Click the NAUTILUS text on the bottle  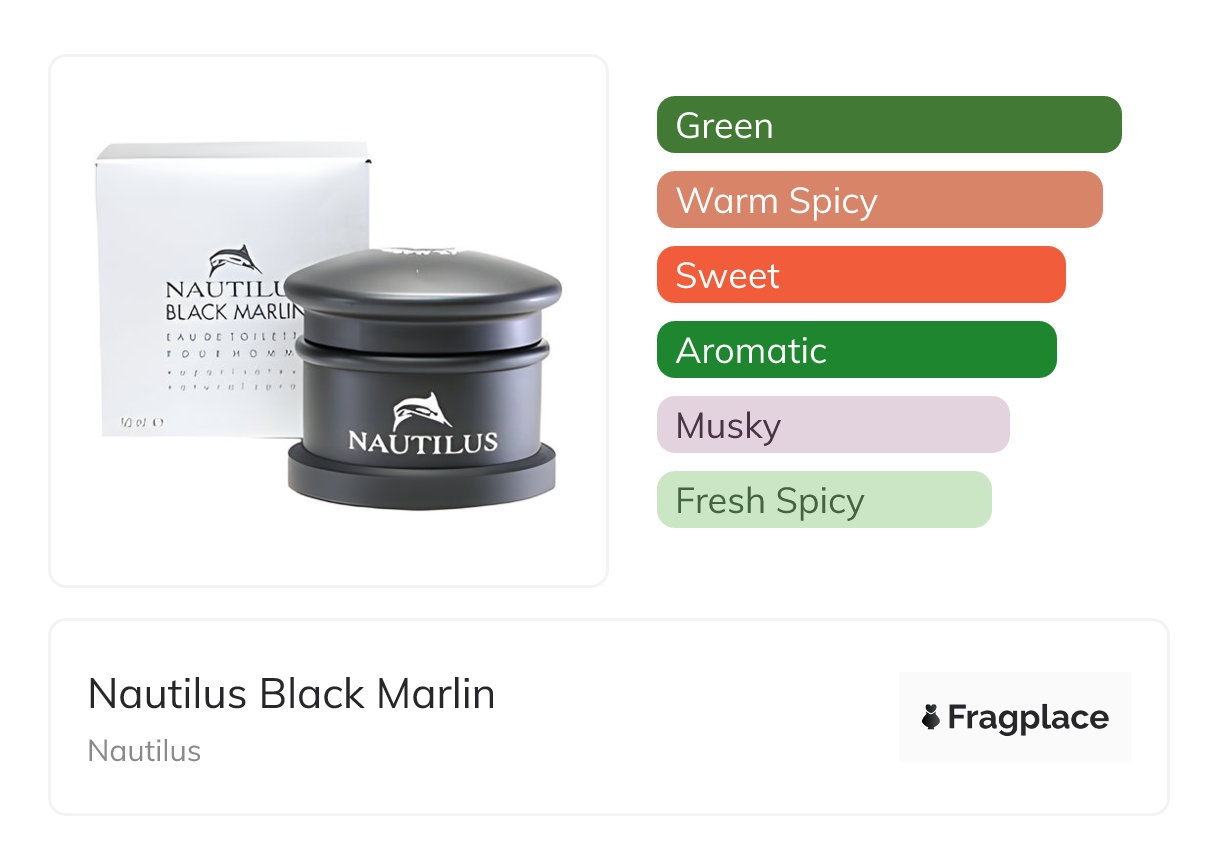(422, 442)
